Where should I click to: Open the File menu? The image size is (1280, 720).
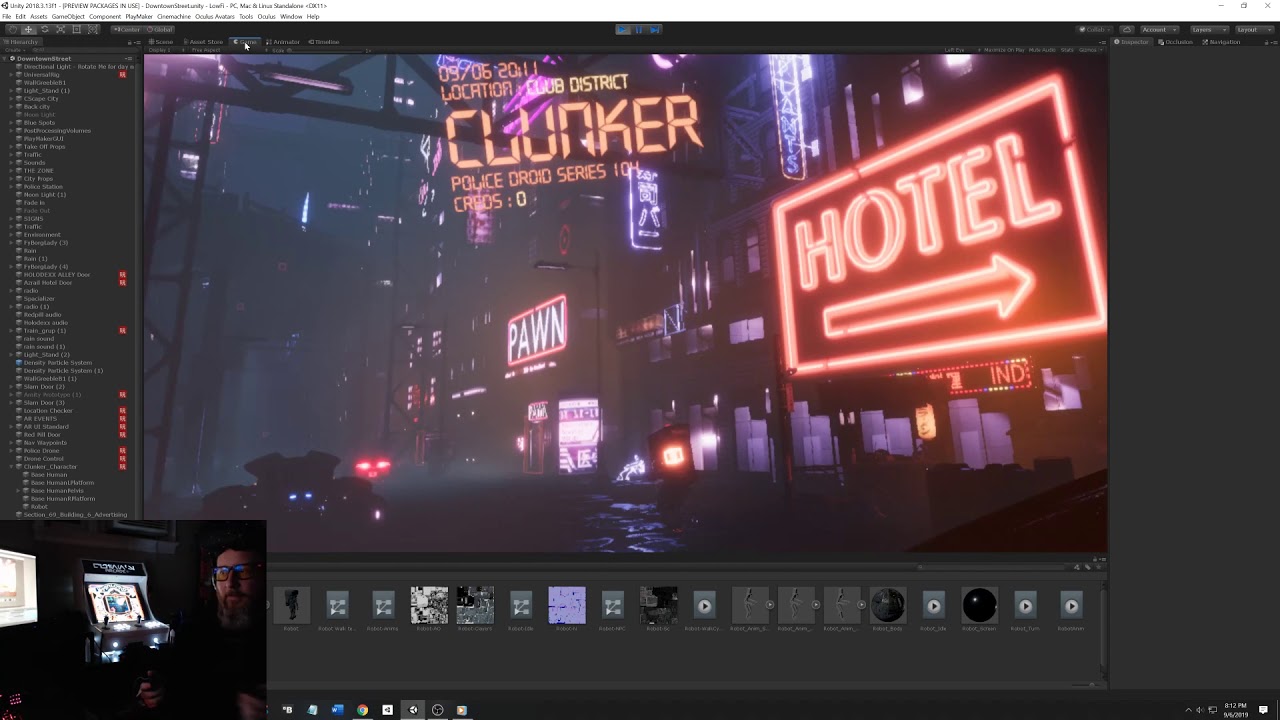pos(7,17)
